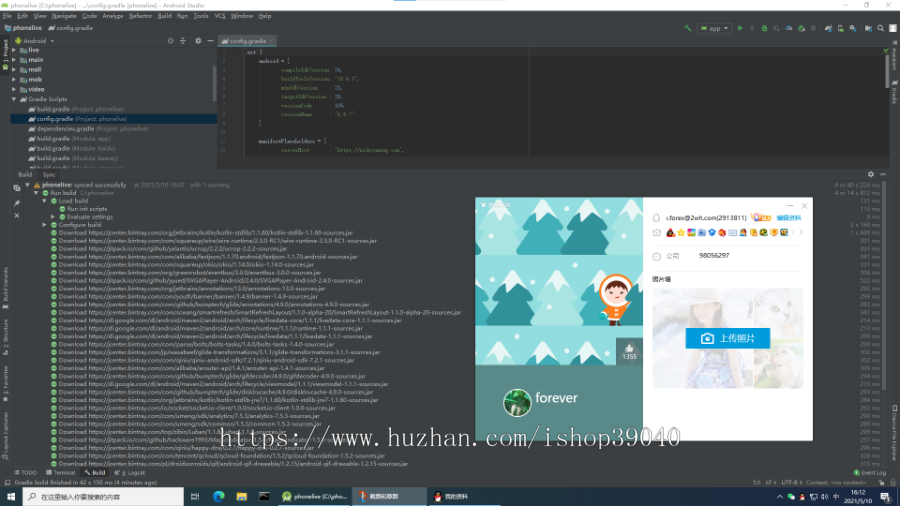Expand the main module folder
Viewport: 900px width, 506px height.
coord(14,60)
